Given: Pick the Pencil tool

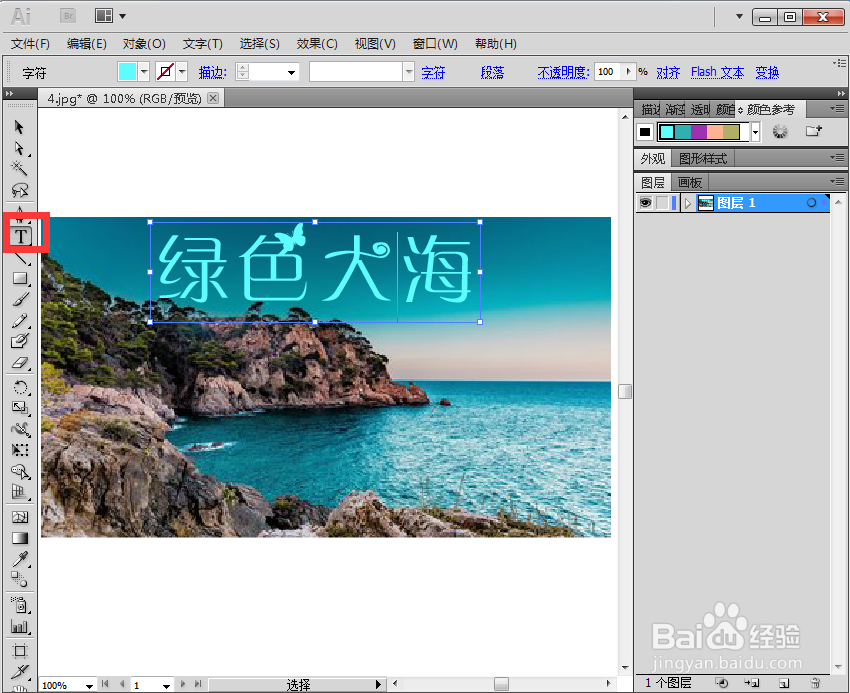Looking at the screenshot, I should [21, 320].
